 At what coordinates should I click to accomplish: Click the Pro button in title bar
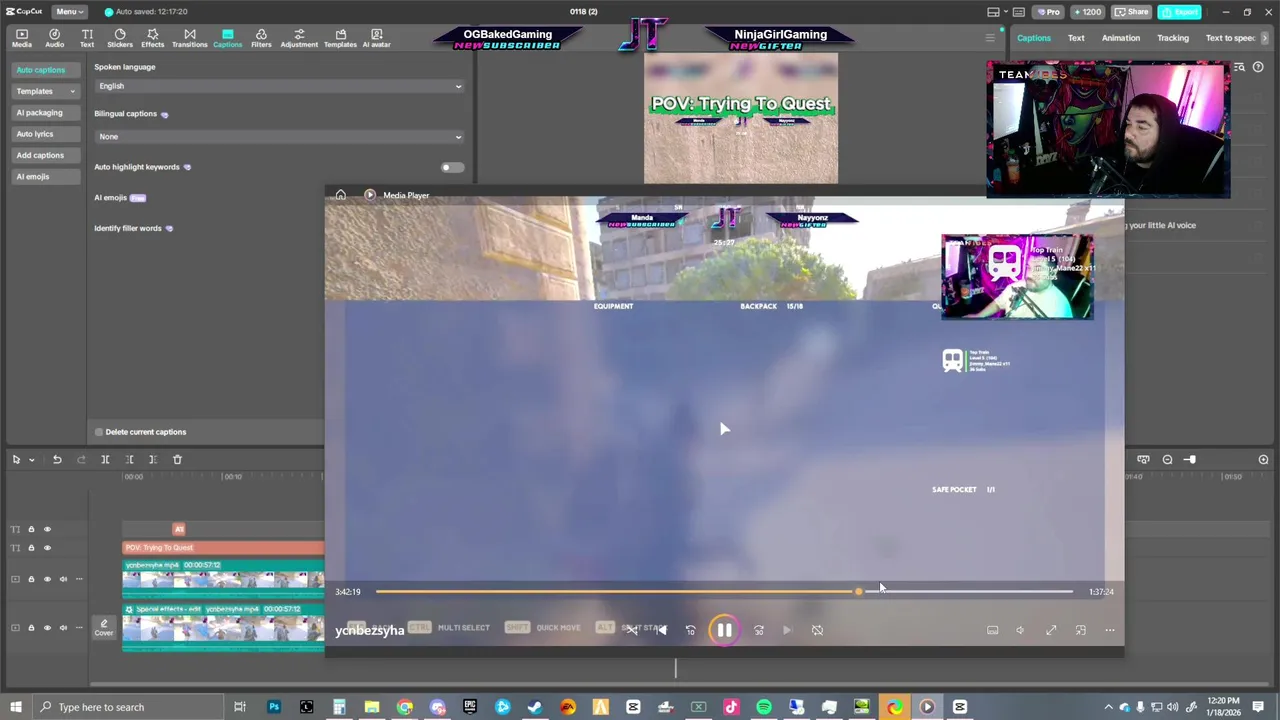(x=1048, y=12)
